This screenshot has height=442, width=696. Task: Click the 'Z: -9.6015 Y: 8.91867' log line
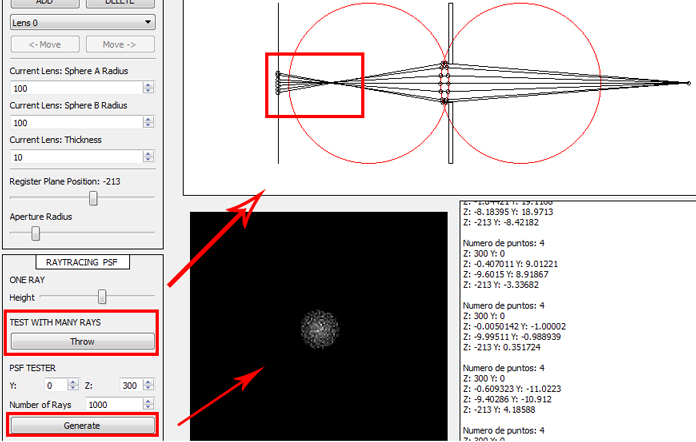pos(506,274)
